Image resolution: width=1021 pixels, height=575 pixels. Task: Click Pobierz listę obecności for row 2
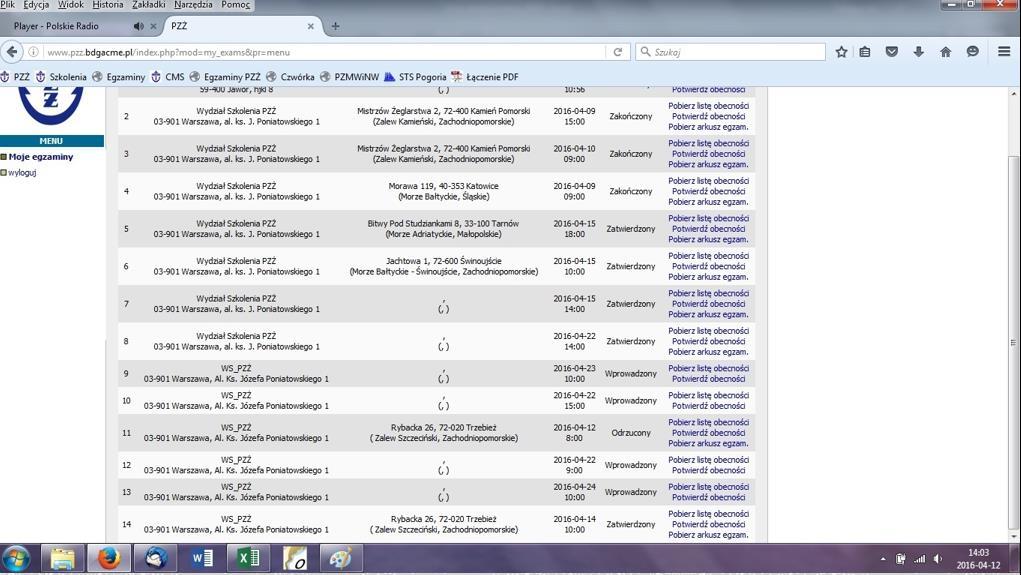click(708, 105)
